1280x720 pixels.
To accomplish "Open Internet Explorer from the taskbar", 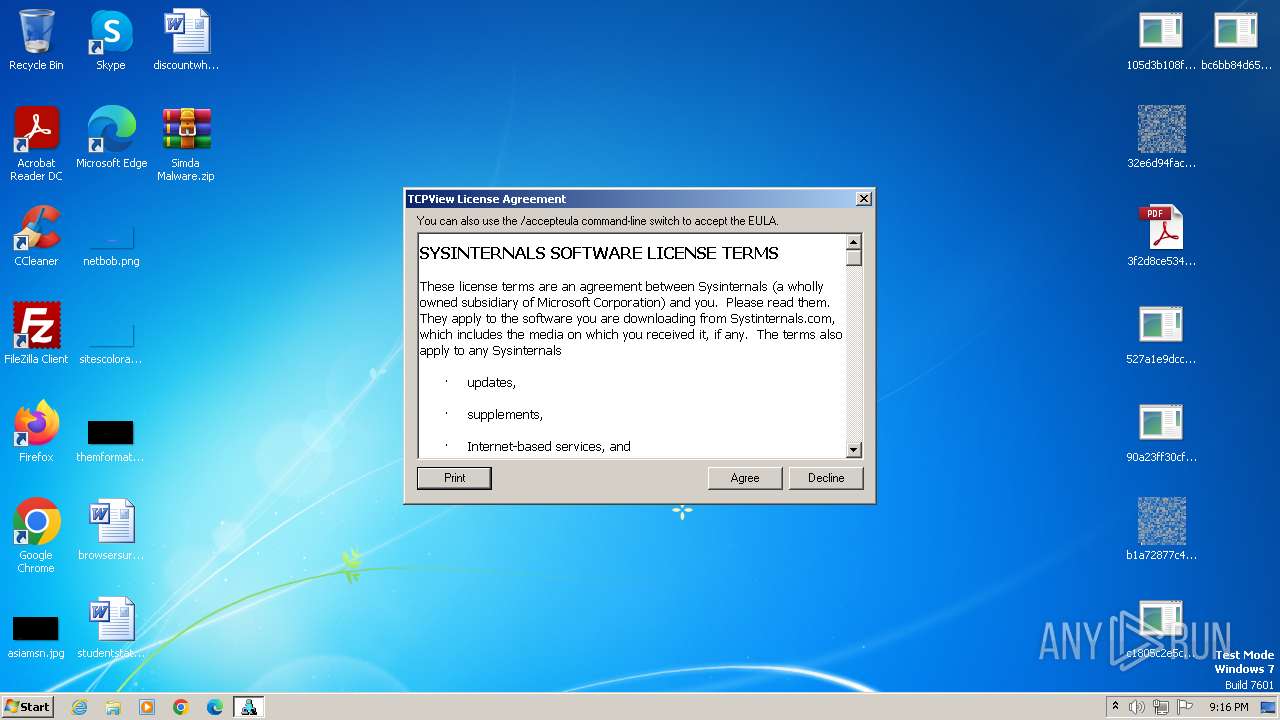I will (79, 707).
